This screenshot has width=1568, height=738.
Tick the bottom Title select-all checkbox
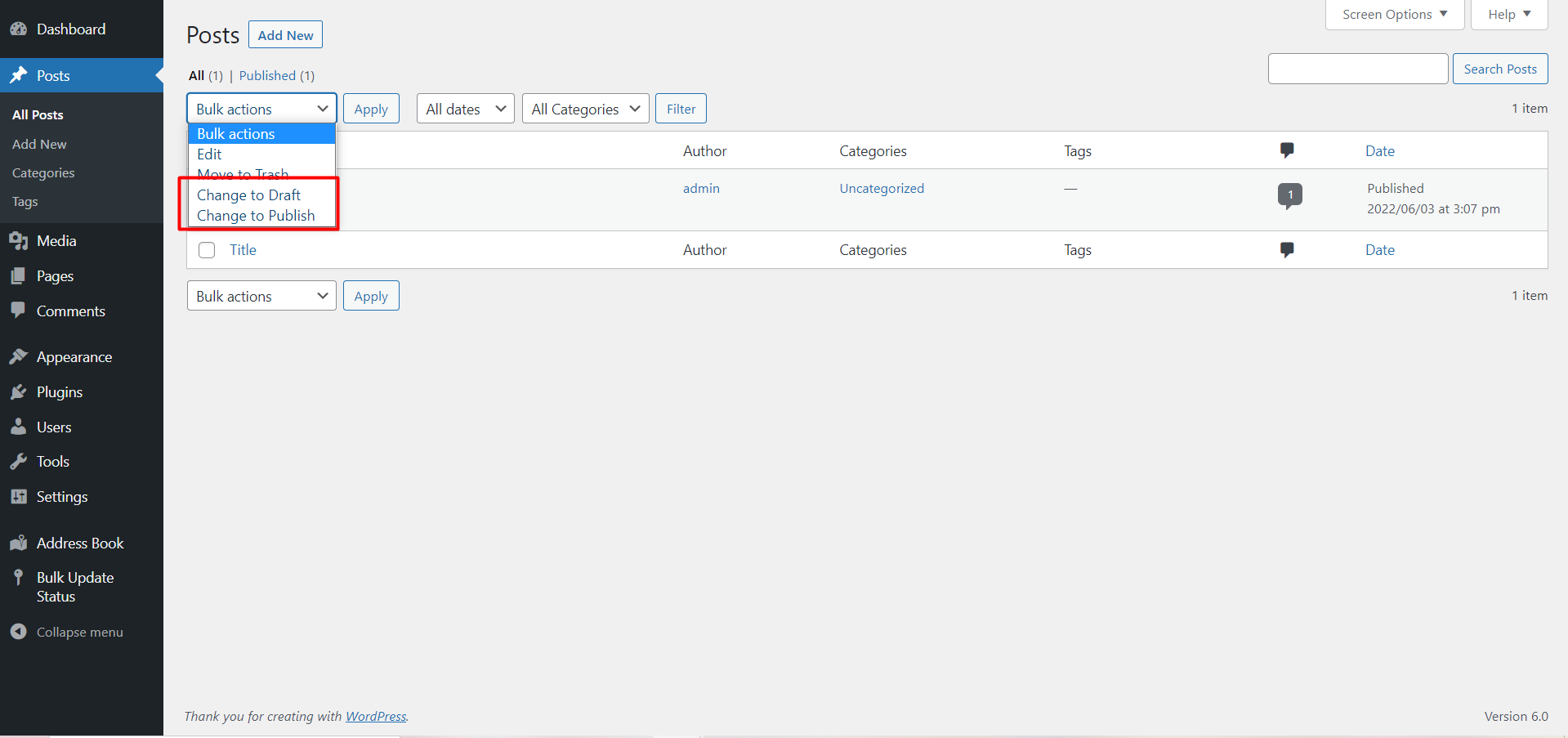[x=207, y=250]
